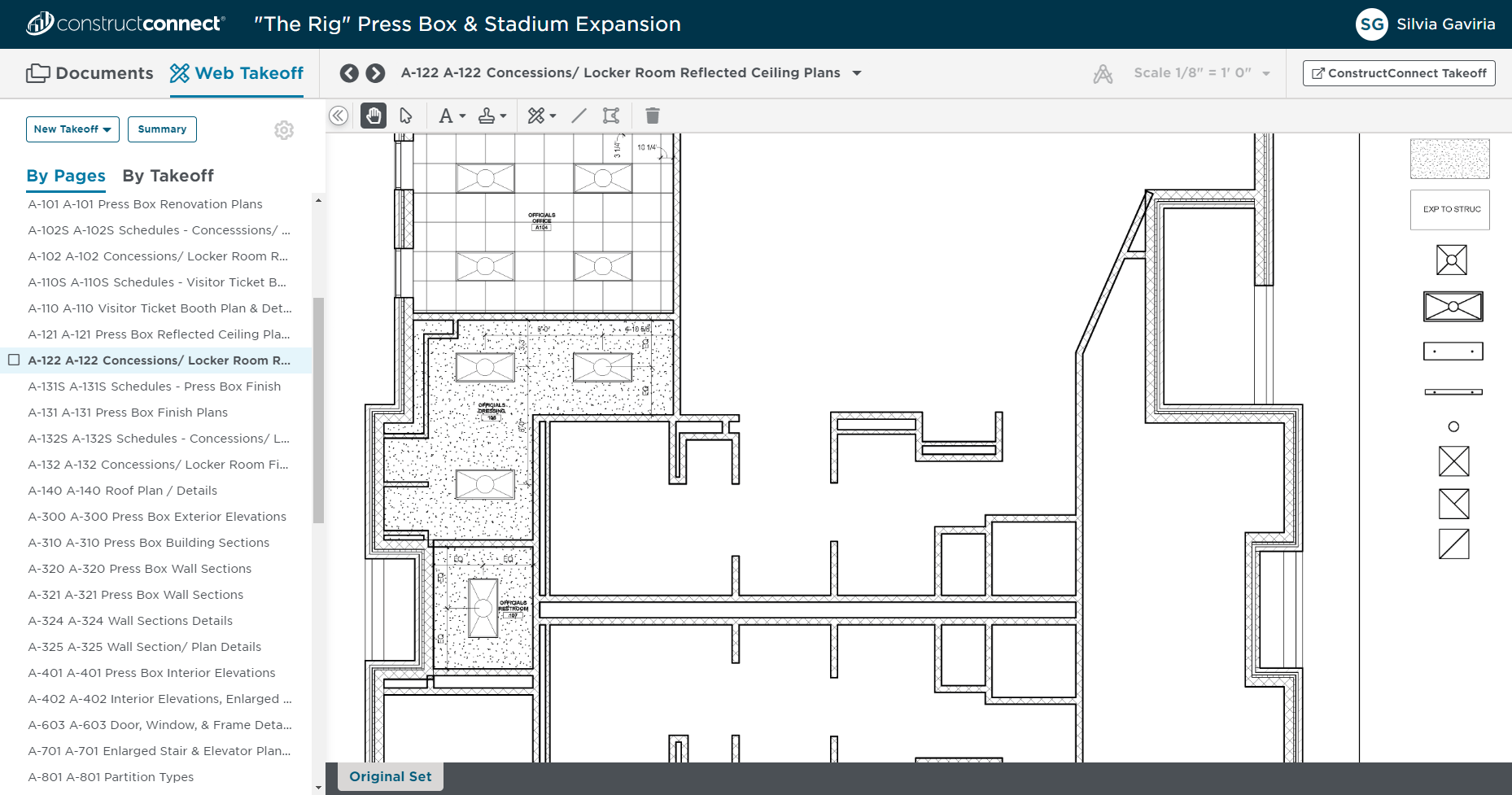Select the pointer selection tool
This screenshot has height=795, width=1512.
click(x=406, y=116)
